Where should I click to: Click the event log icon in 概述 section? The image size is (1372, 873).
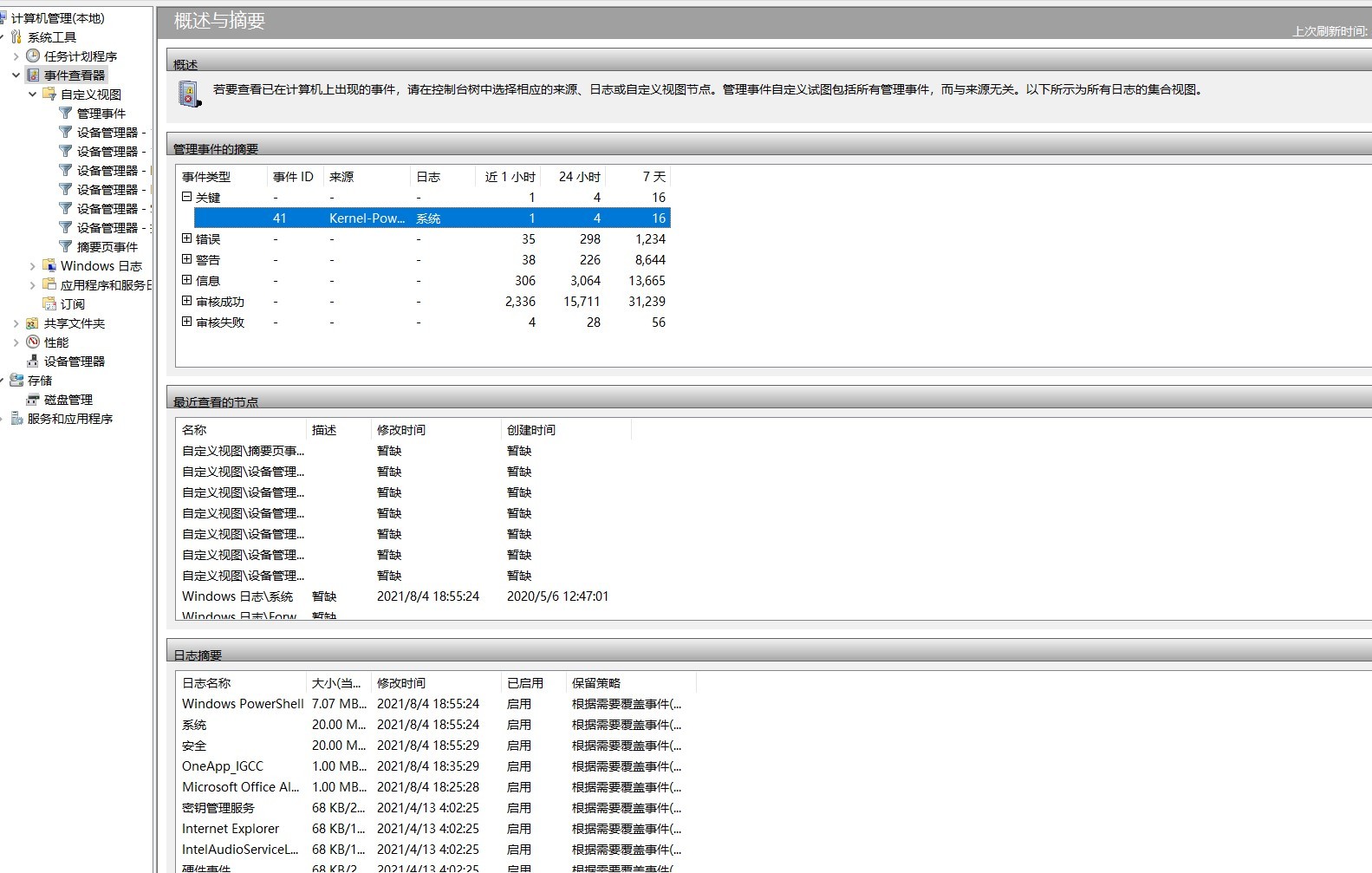pyautogui.click(x=189, y=94)
